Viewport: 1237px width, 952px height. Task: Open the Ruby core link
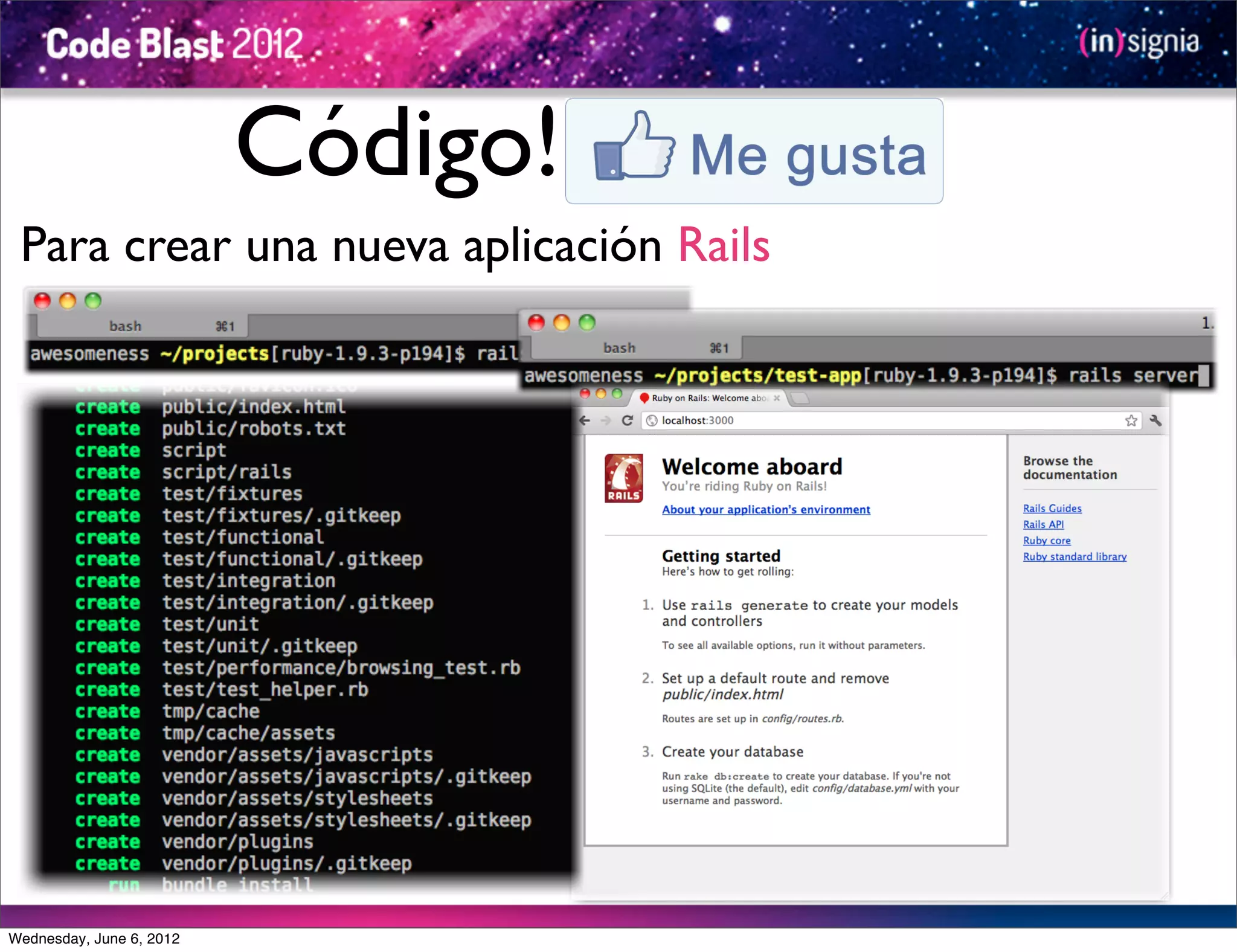(1047, 541)
